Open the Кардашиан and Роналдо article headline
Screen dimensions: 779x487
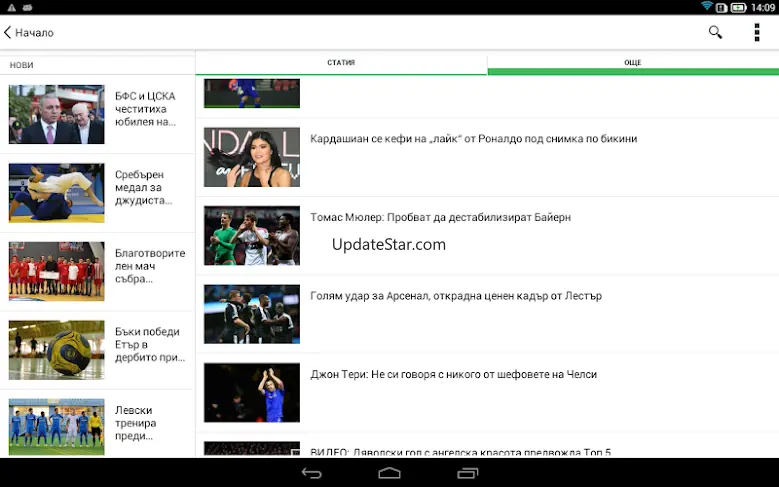point(473,139)
